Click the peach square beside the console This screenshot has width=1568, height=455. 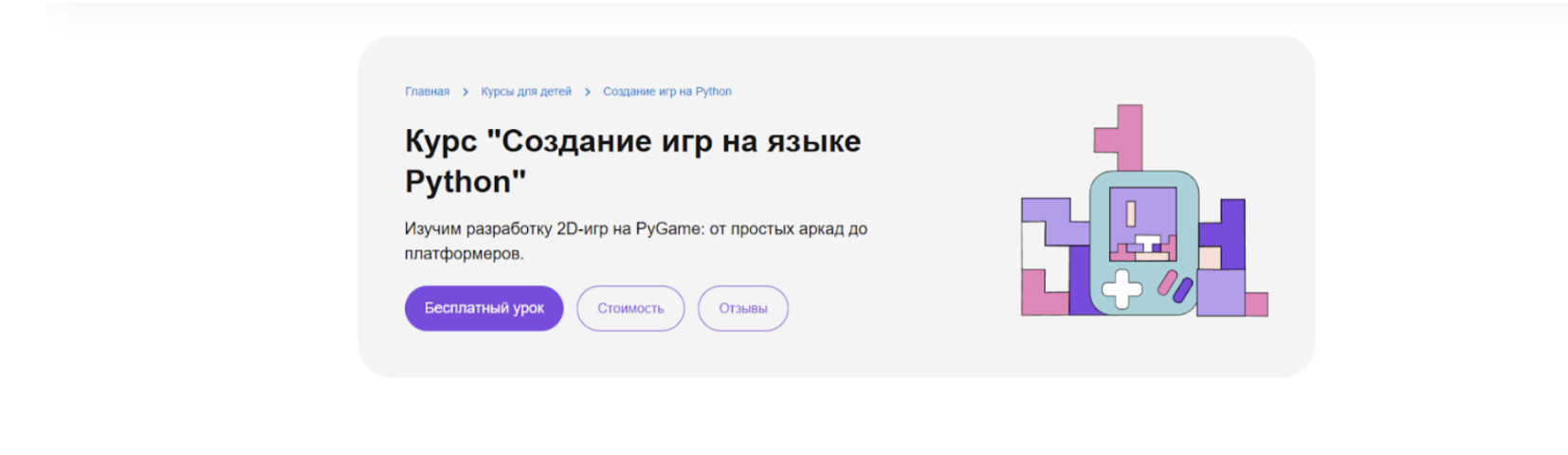point(1210,258)
